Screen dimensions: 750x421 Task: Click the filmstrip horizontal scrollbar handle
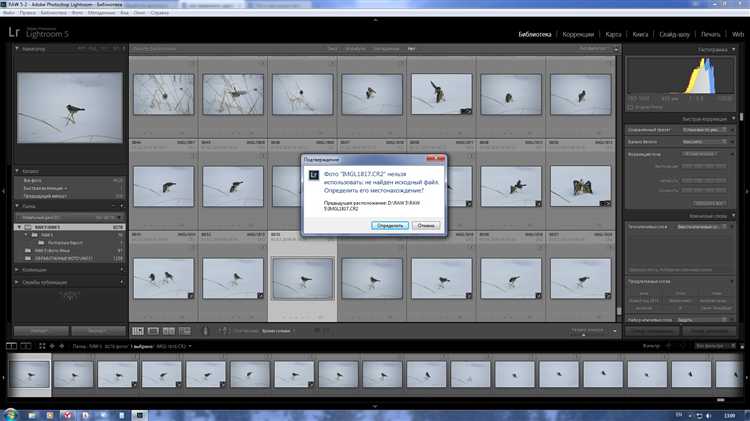721,399
